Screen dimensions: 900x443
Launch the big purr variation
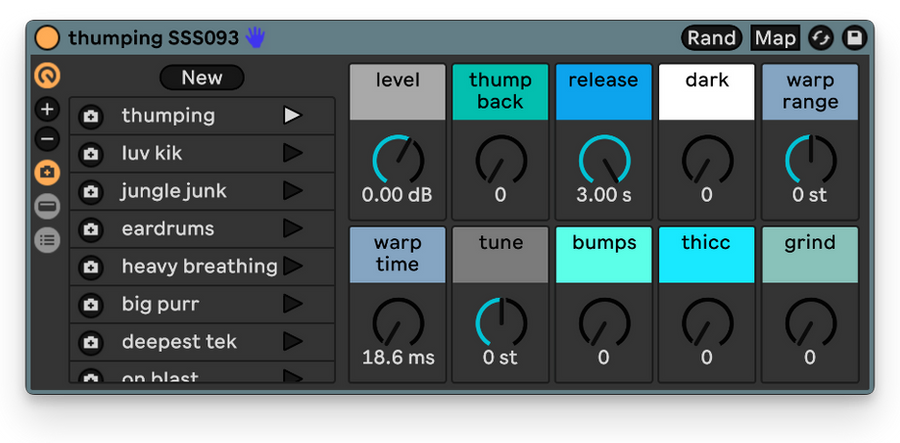(x=293, y=304)
